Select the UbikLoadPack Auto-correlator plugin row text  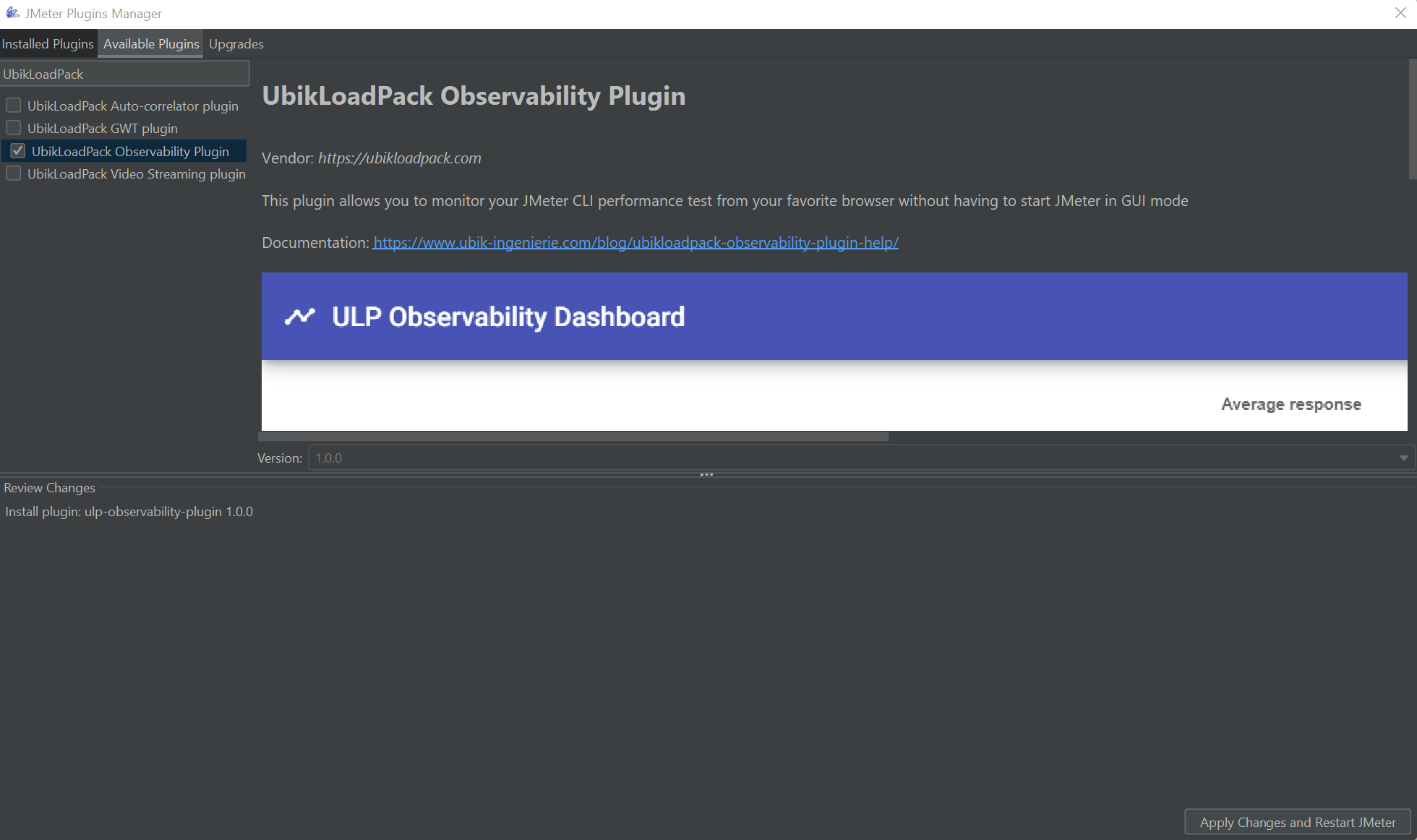point(133,106)
